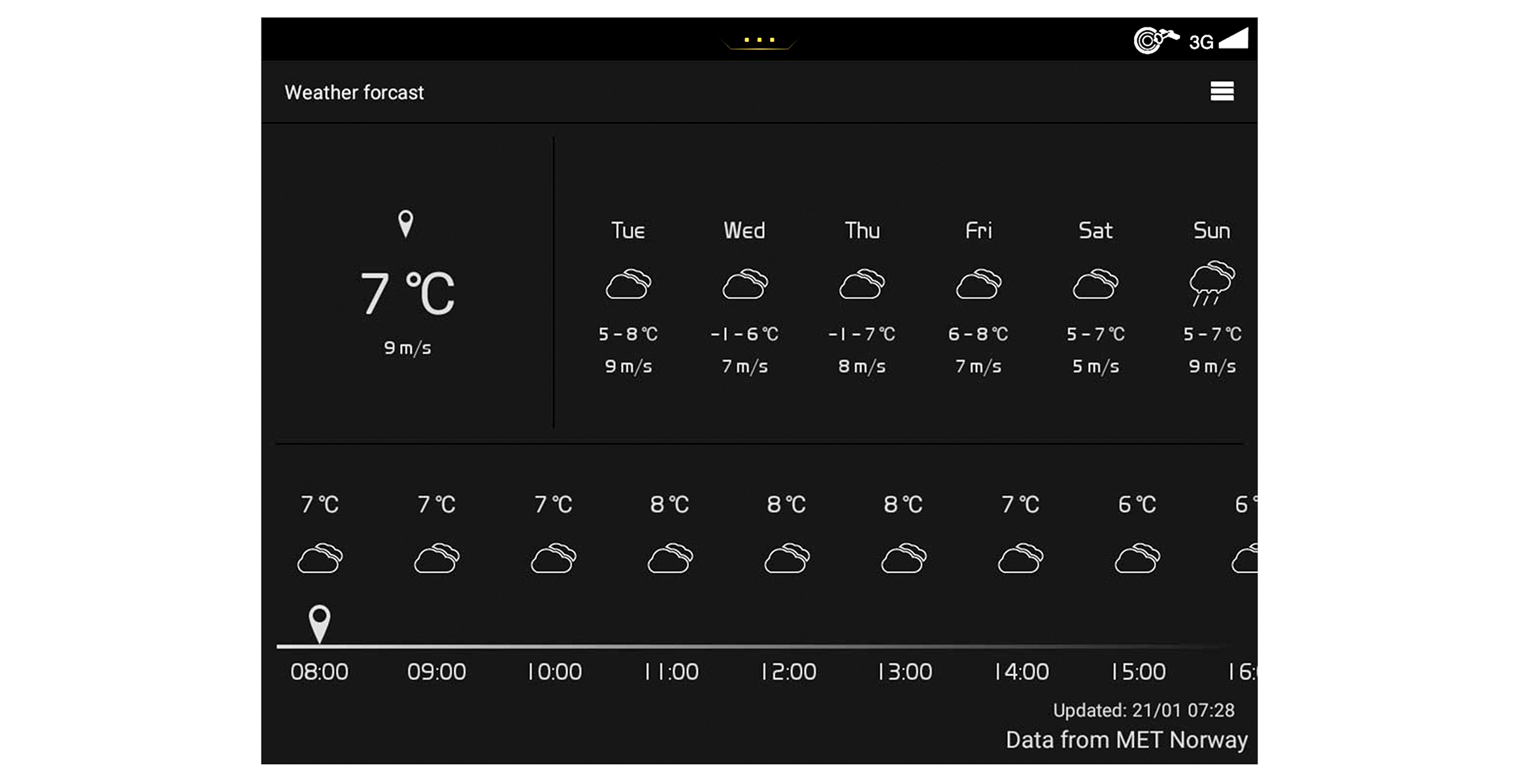
Task: Click Thursday's 8 m/s wind speed
Action: click(861, 367)
